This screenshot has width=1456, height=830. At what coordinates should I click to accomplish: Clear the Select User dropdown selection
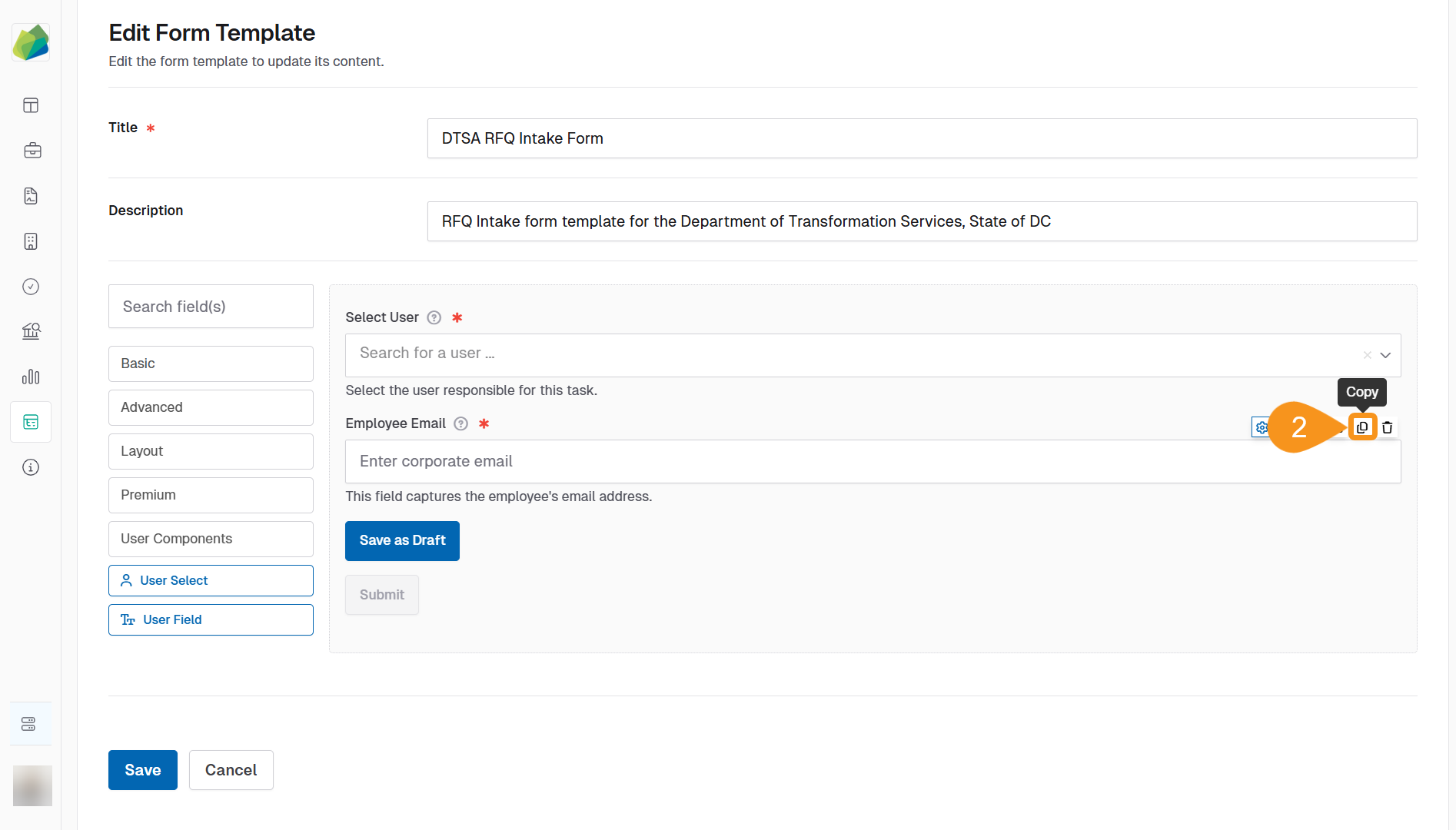[1367, 355]
